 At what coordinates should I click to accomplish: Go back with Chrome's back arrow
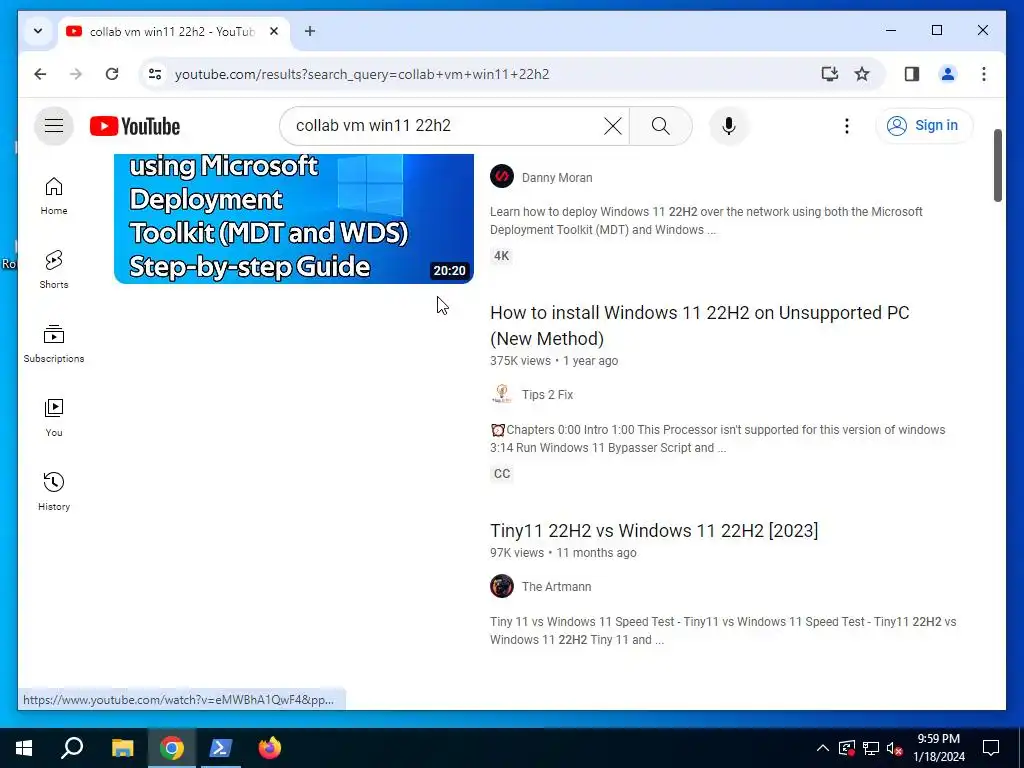(x=40, y=74)
